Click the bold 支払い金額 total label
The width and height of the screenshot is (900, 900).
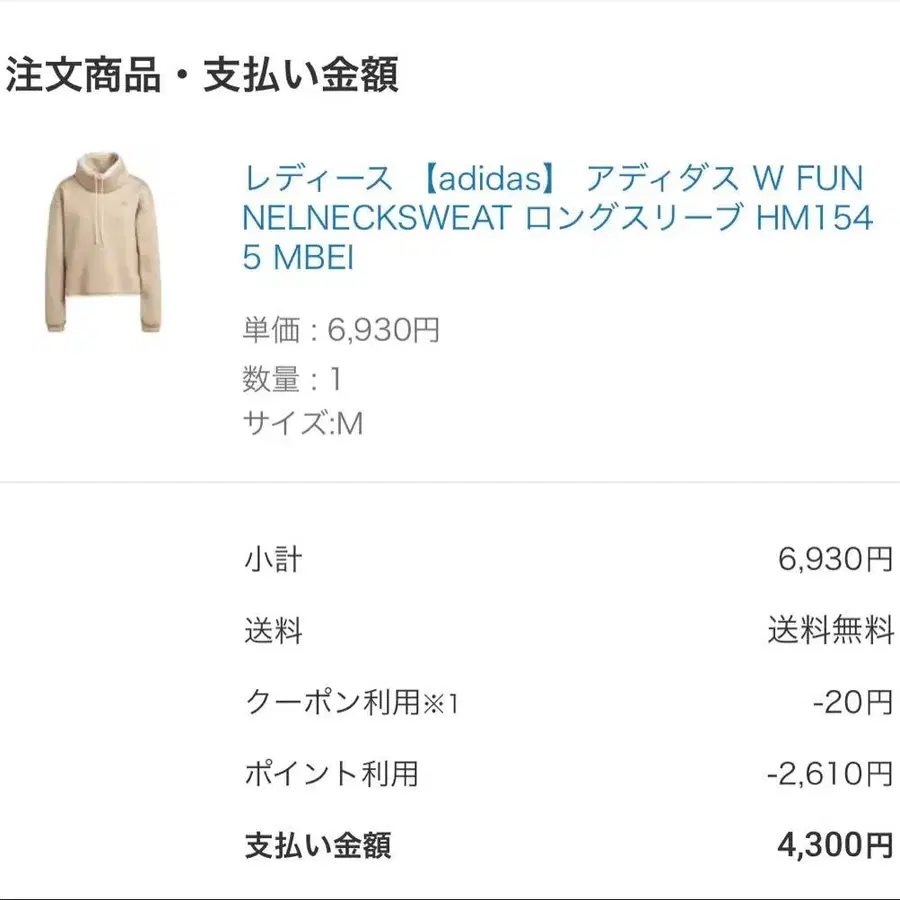point(317,845)
